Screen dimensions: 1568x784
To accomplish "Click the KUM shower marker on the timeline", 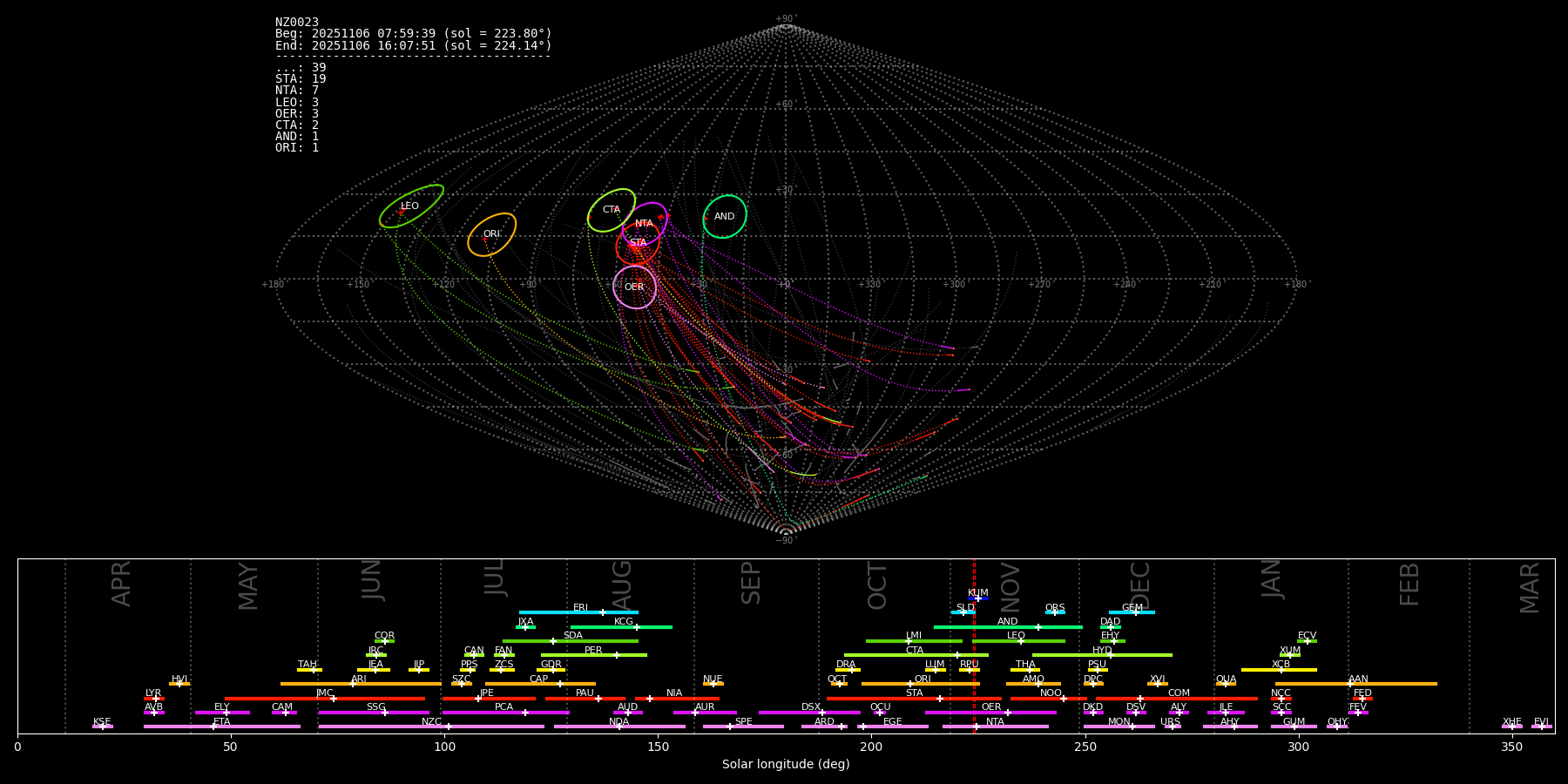I will pyautogui.click(x=978, y=598).
